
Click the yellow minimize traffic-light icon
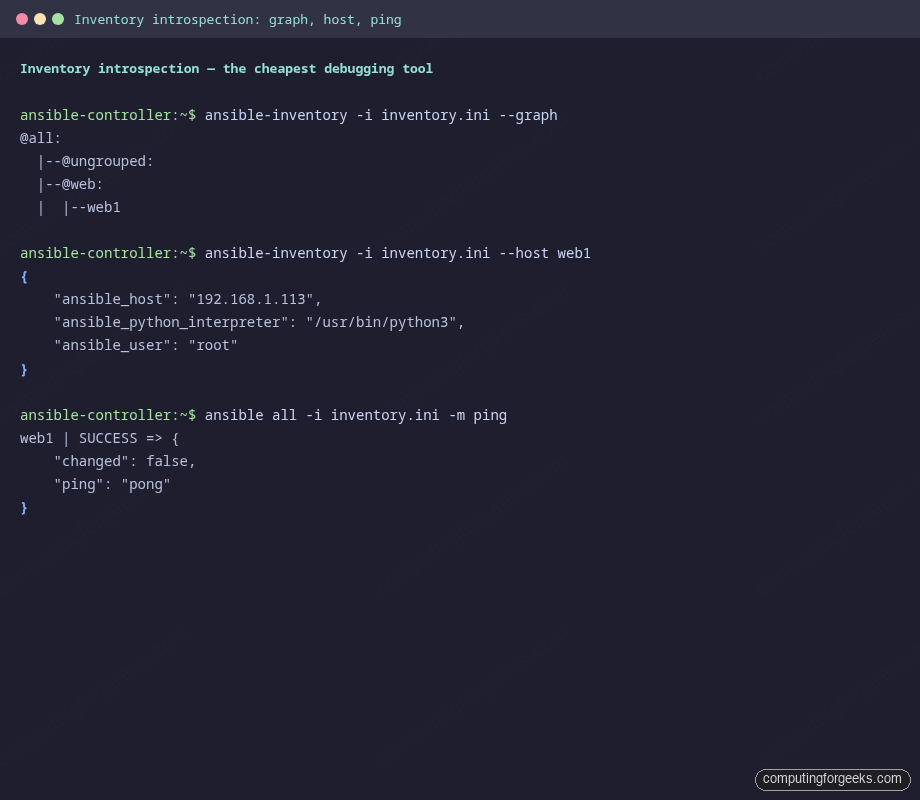pyautogui.click(x=40, y=18)
